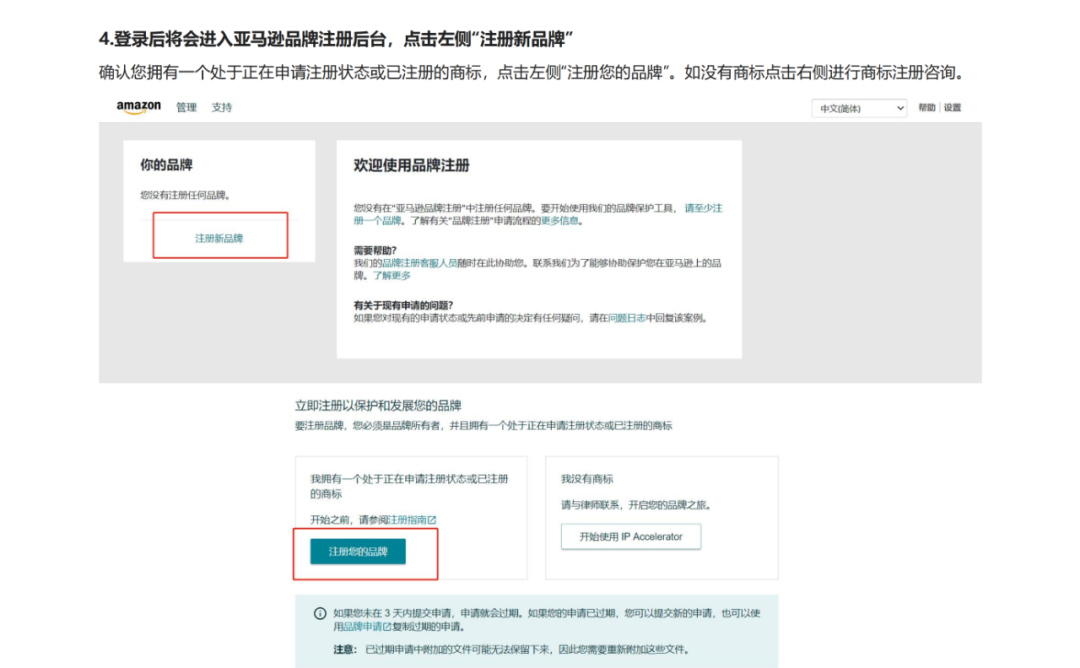Click the 请与律师联系，开启您的品牌之旅。 text
The height and width of the screenshot is (668, 1080).
(x=636, y=505)
